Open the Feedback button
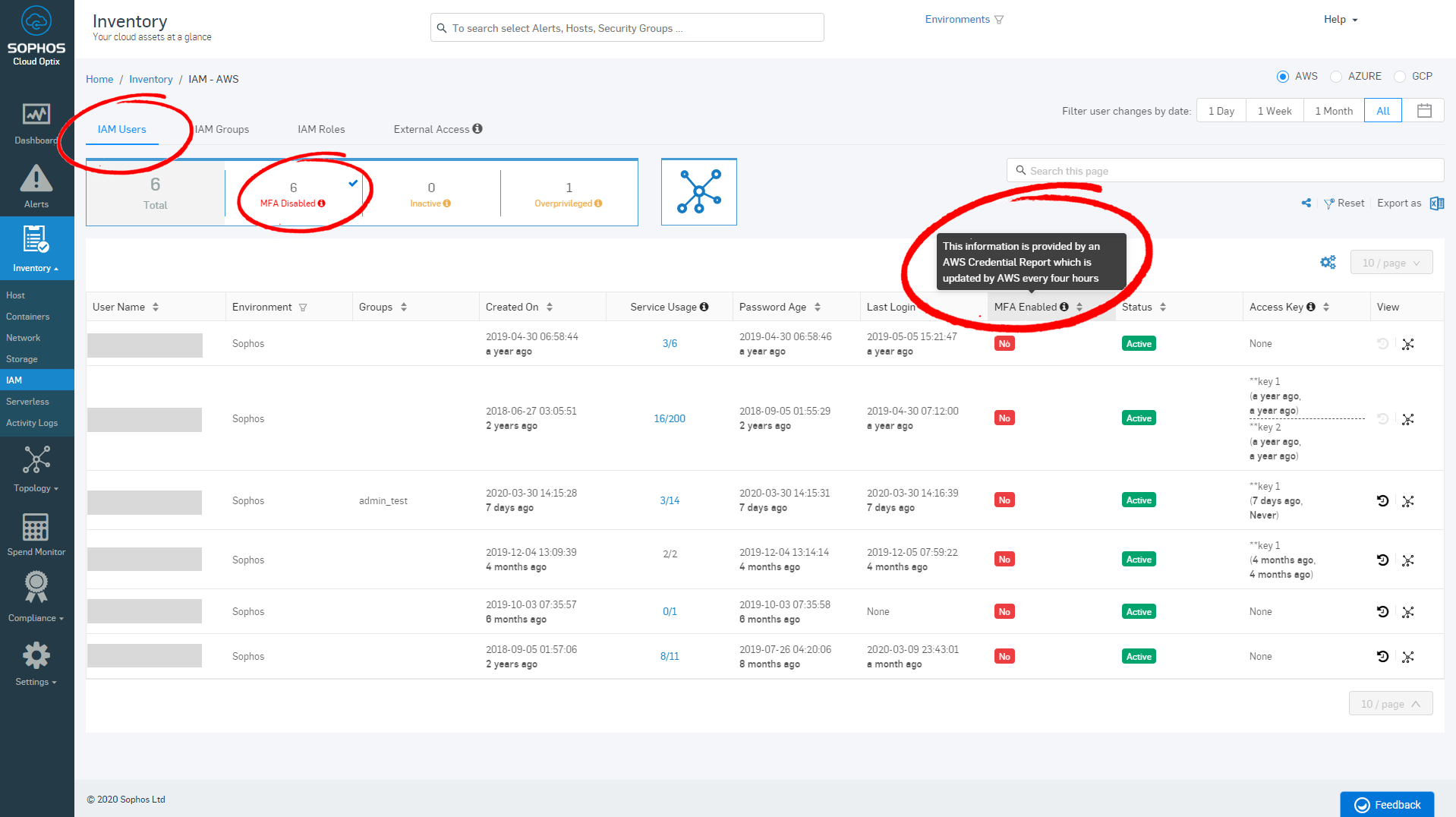This screenshot has width=1456, height=817. click(1387, 804)
